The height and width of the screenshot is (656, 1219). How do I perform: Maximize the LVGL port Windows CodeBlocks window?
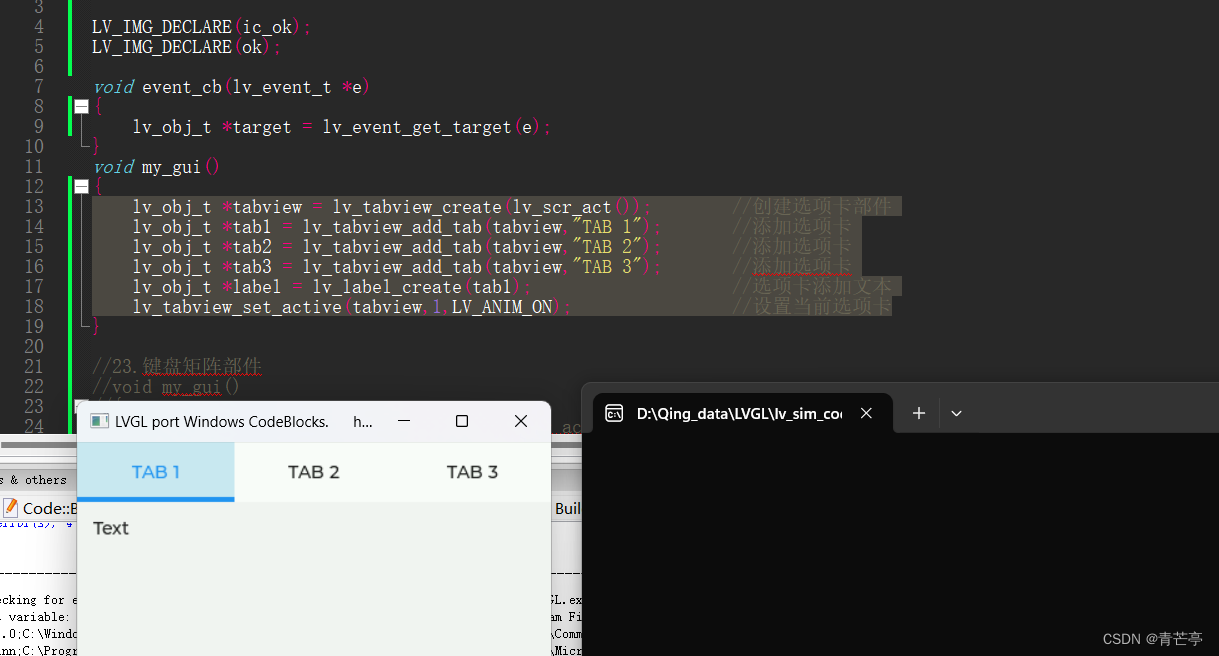(x=461, y=421)
